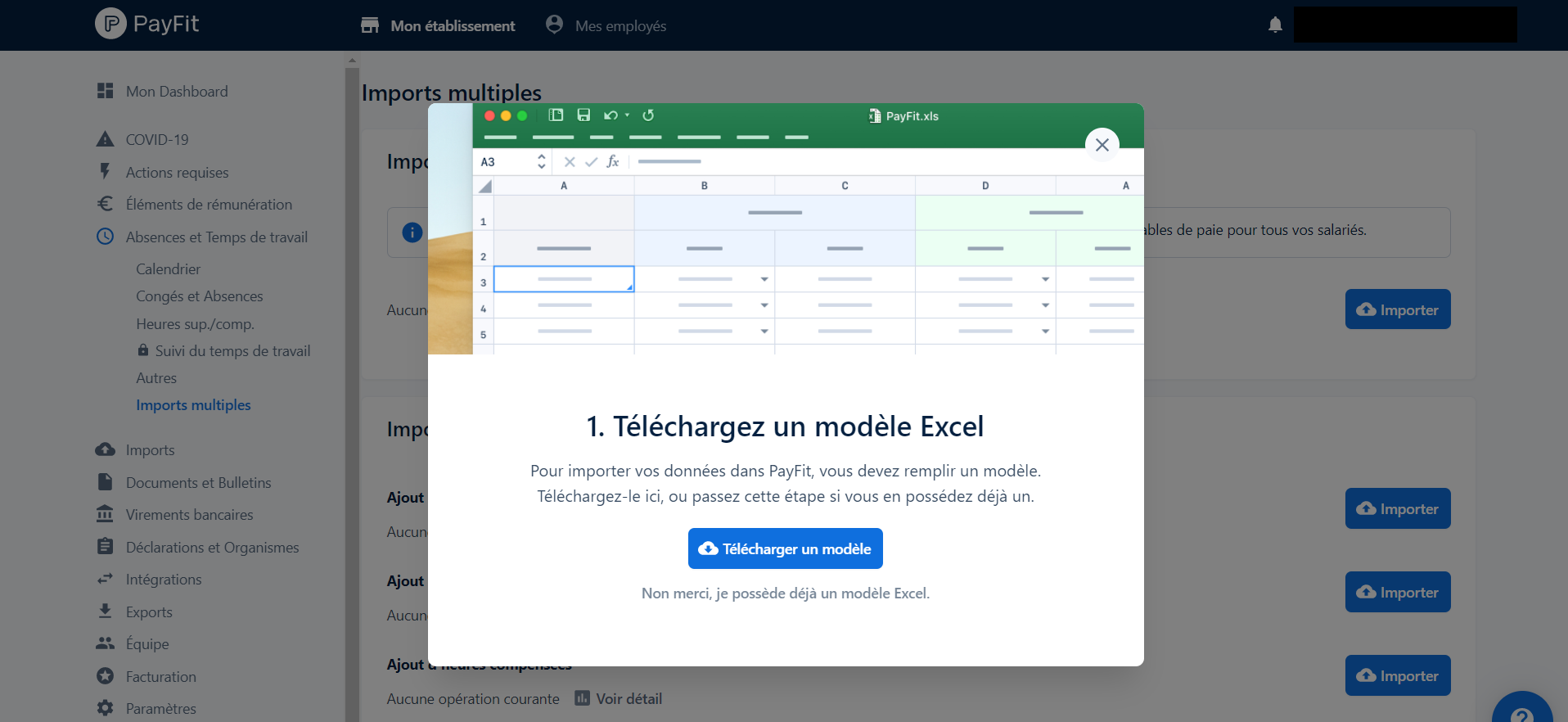Image resolution: width=1568 pixels, height=722 pixels.
Task: Open Intégrations in sidebar
Action: pyautogui.click(x=164, y=579)
